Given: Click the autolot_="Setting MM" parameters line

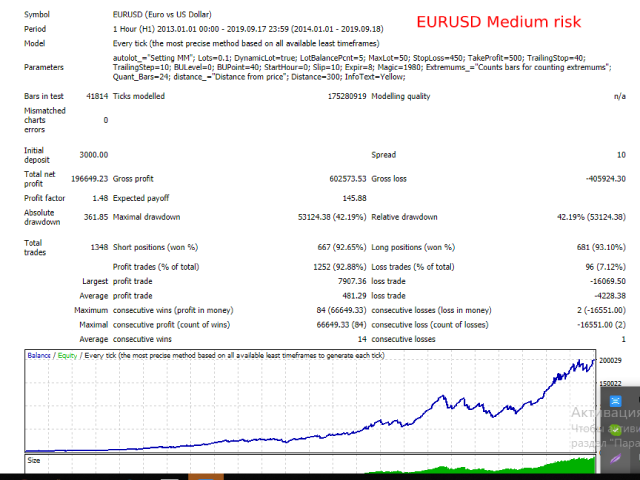Looking at the screenshot, I should 349,58.
